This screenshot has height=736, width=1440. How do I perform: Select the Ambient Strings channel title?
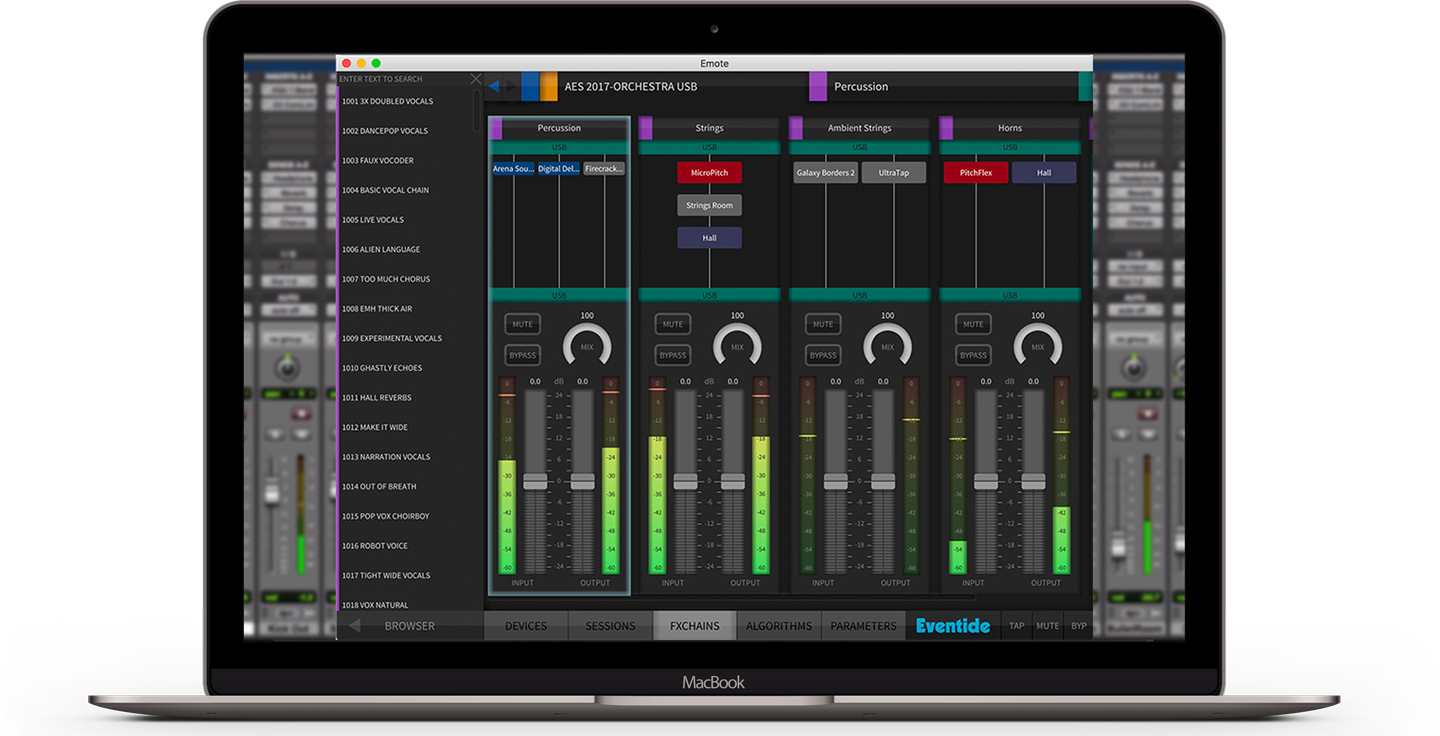point(860,128)
